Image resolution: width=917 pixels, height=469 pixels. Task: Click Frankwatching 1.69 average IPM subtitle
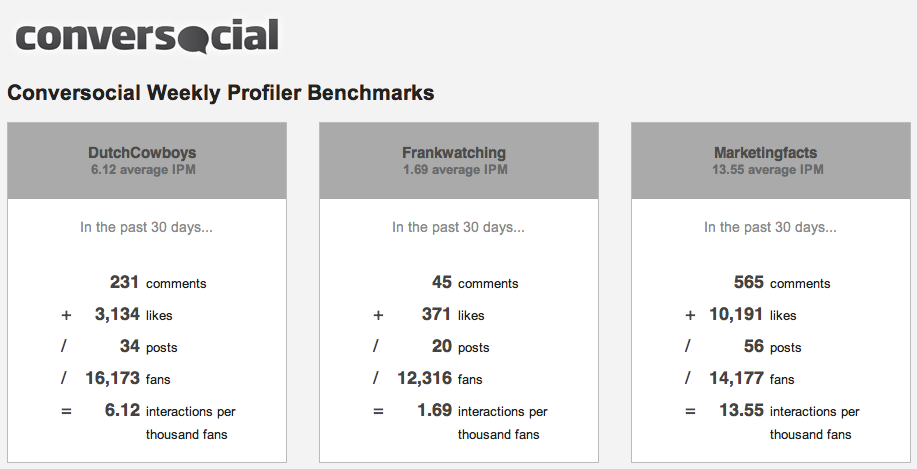[454, 170]
